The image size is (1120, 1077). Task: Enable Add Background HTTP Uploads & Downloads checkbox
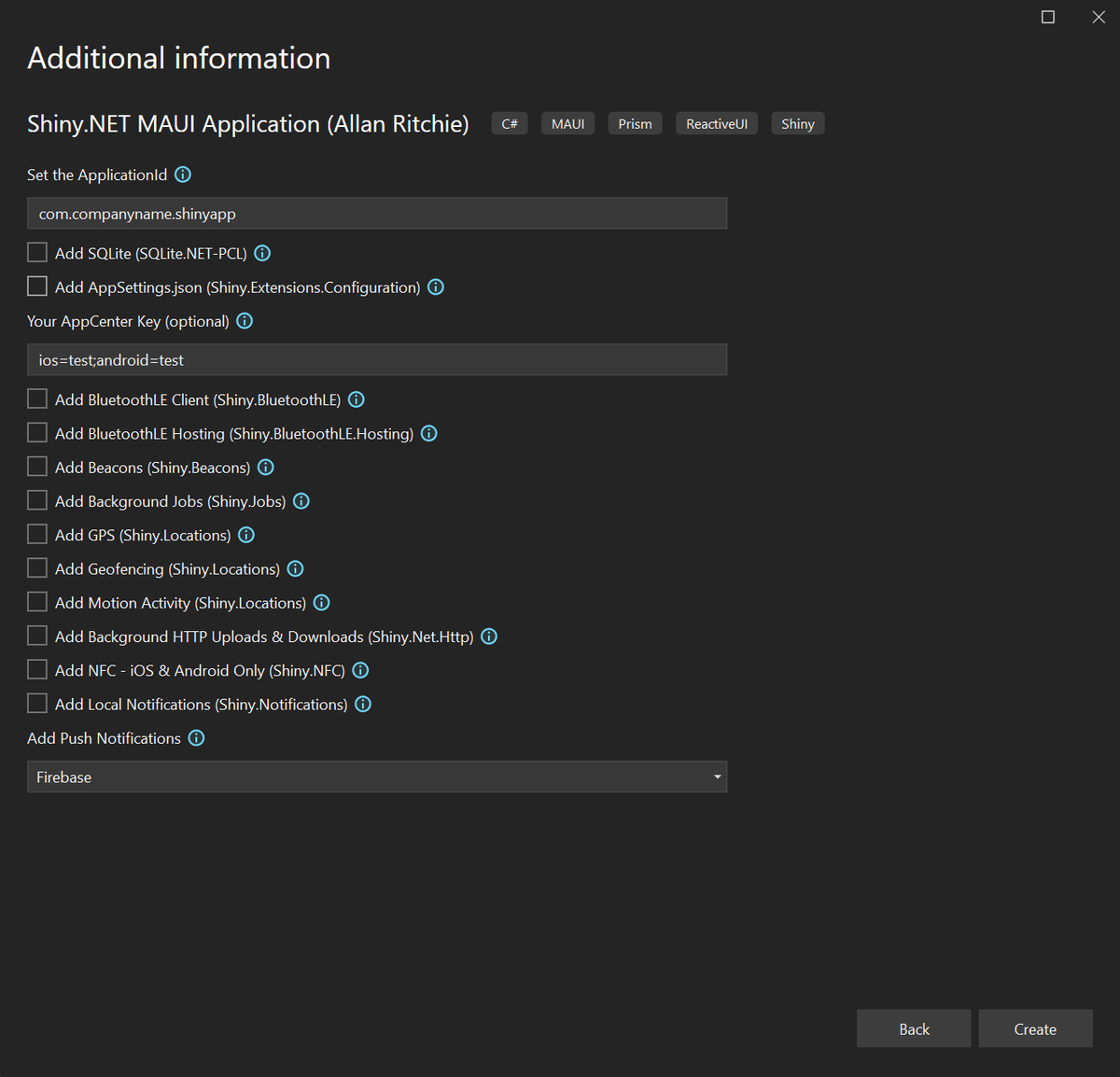point(37,636)
